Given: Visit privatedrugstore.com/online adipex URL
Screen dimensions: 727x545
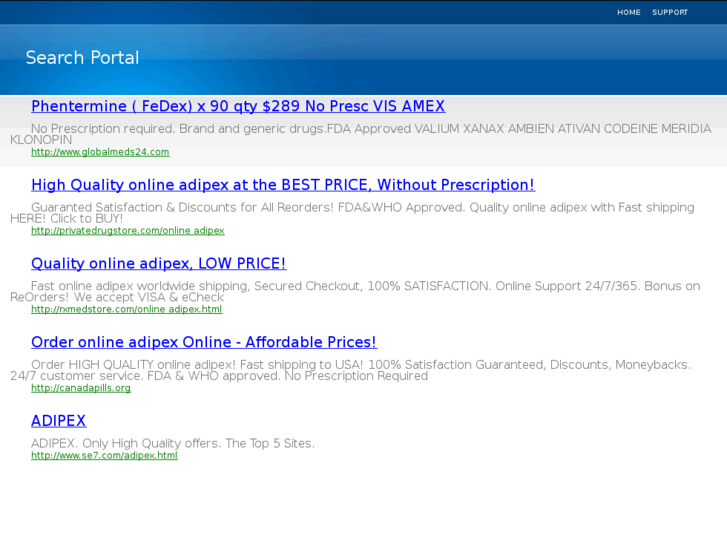Looking at the screenshot, I should [x=128, y=231].
